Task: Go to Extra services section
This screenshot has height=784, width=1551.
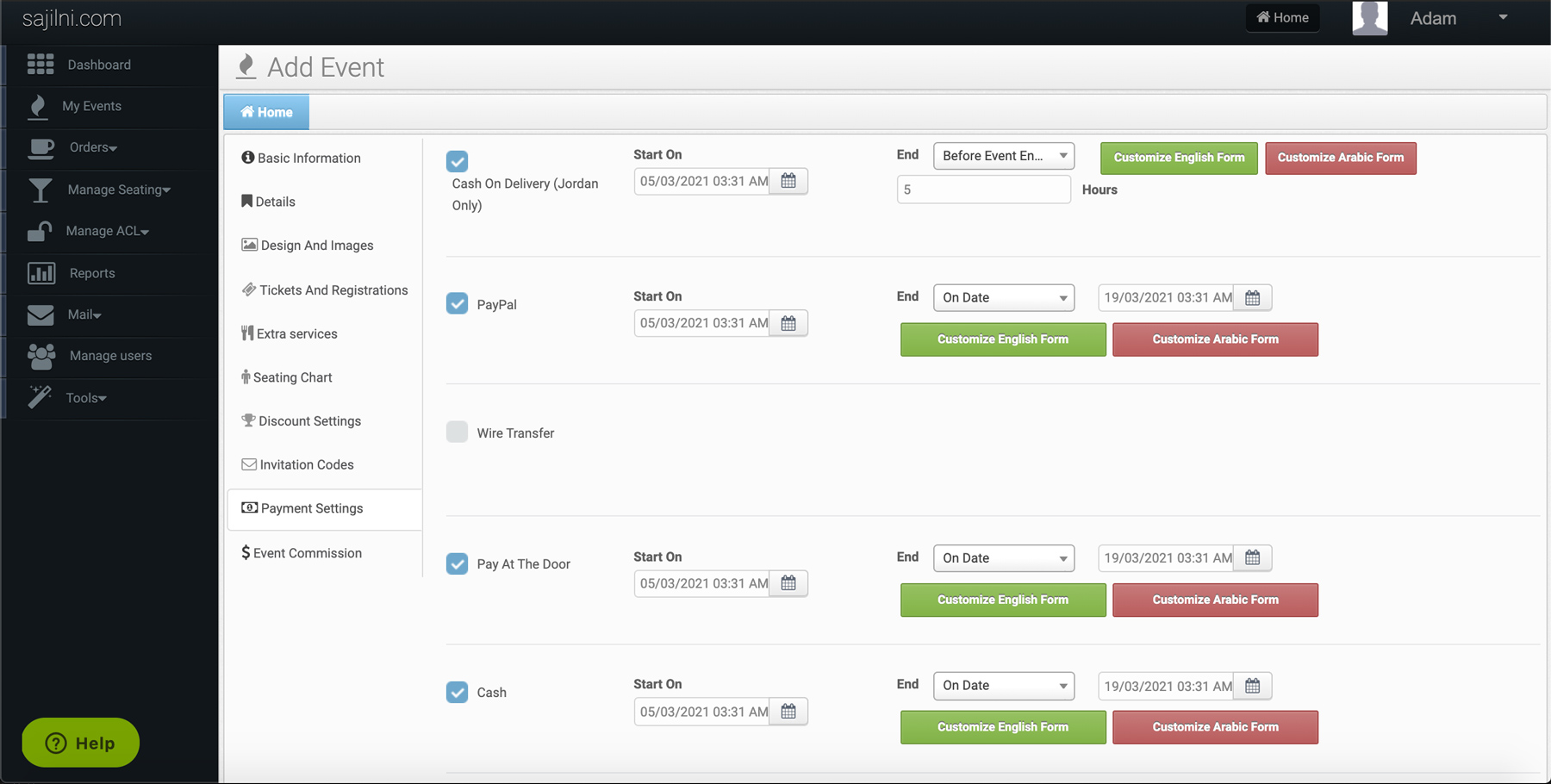Action: tap(290, 333)
